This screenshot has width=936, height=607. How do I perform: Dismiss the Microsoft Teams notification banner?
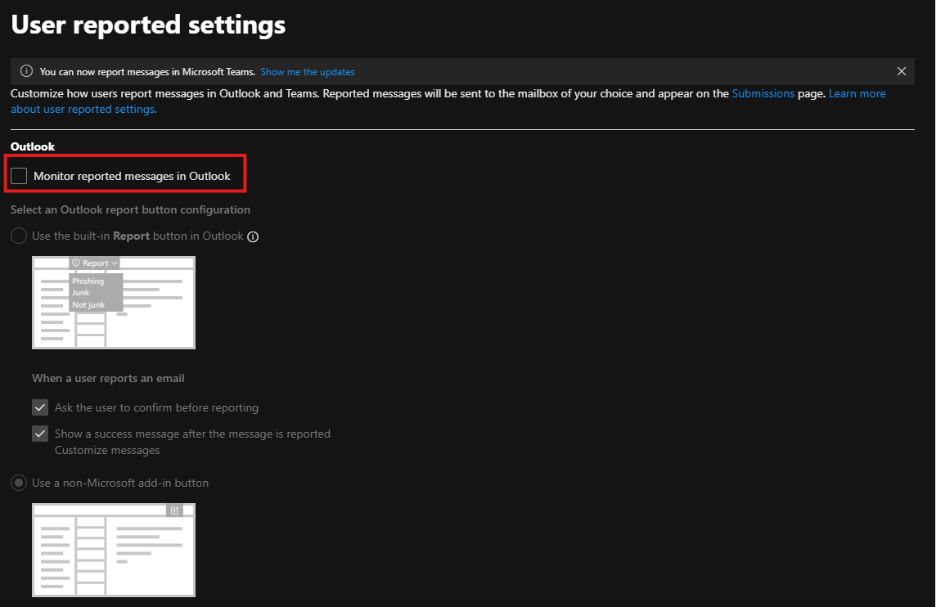coord(901,72)
